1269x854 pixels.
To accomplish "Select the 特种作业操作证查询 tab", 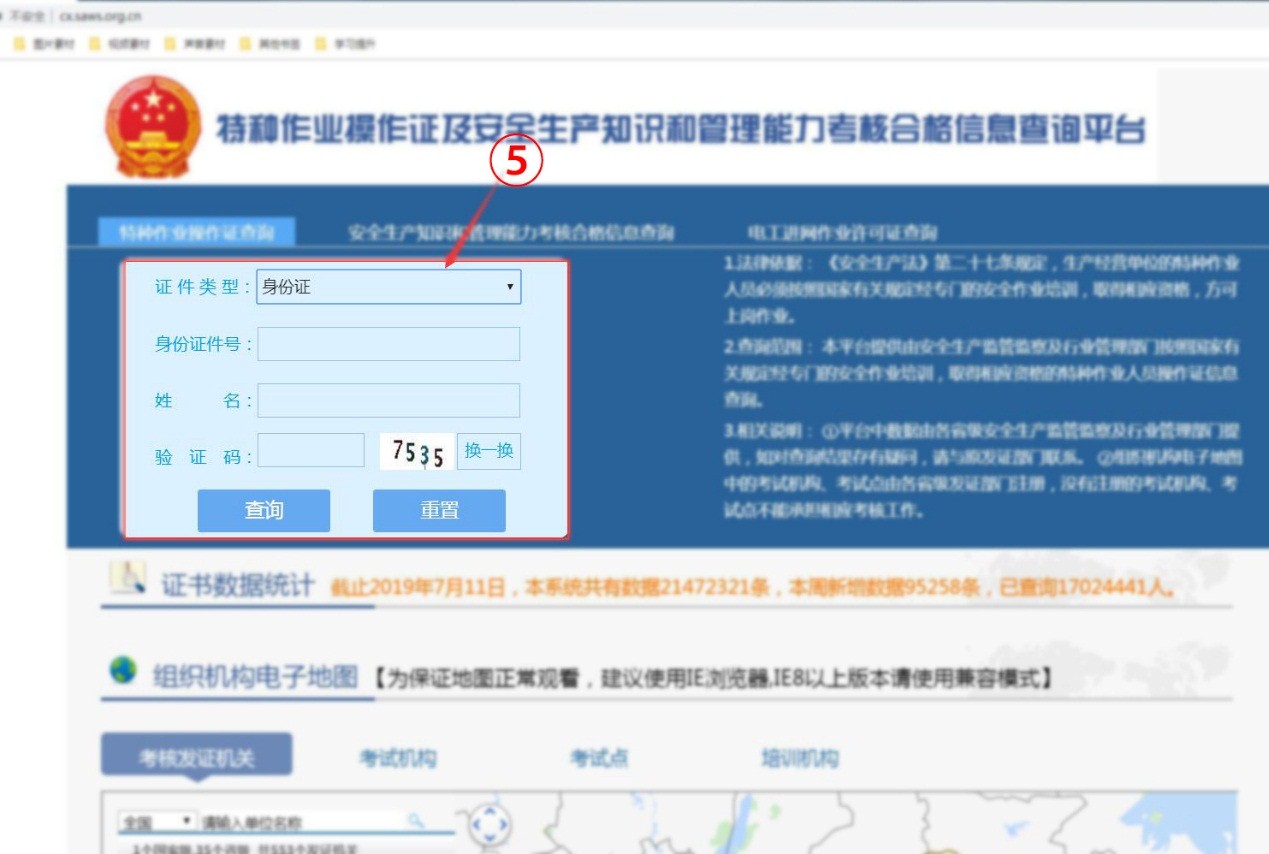I will point(197,233).
